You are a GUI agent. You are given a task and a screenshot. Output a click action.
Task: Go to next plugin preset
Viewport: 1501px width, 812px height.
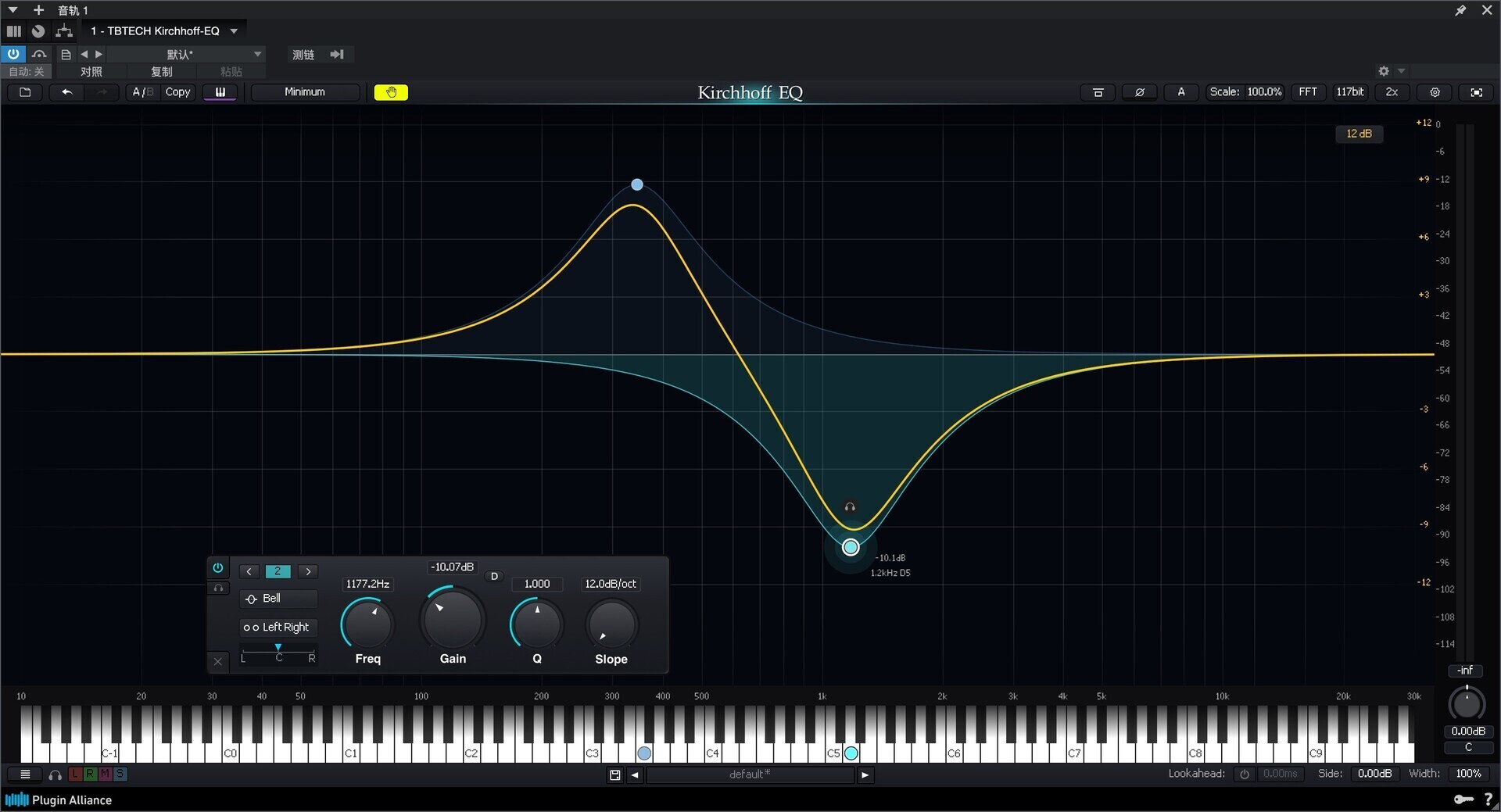865,775
